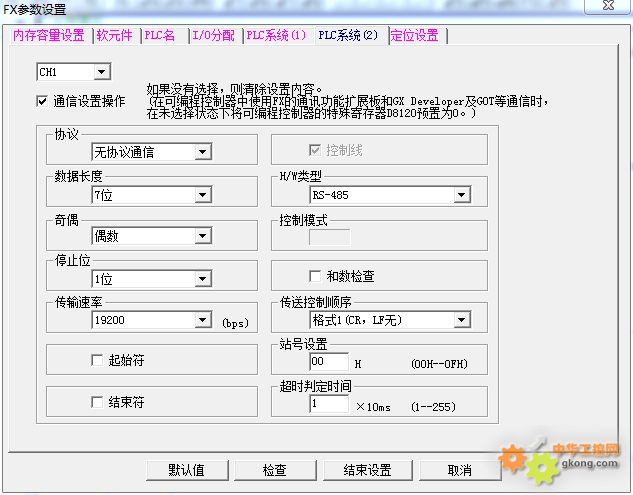
Task: Toggle the 通信设置操作 checkbox
Action: (x=42, y=101)
